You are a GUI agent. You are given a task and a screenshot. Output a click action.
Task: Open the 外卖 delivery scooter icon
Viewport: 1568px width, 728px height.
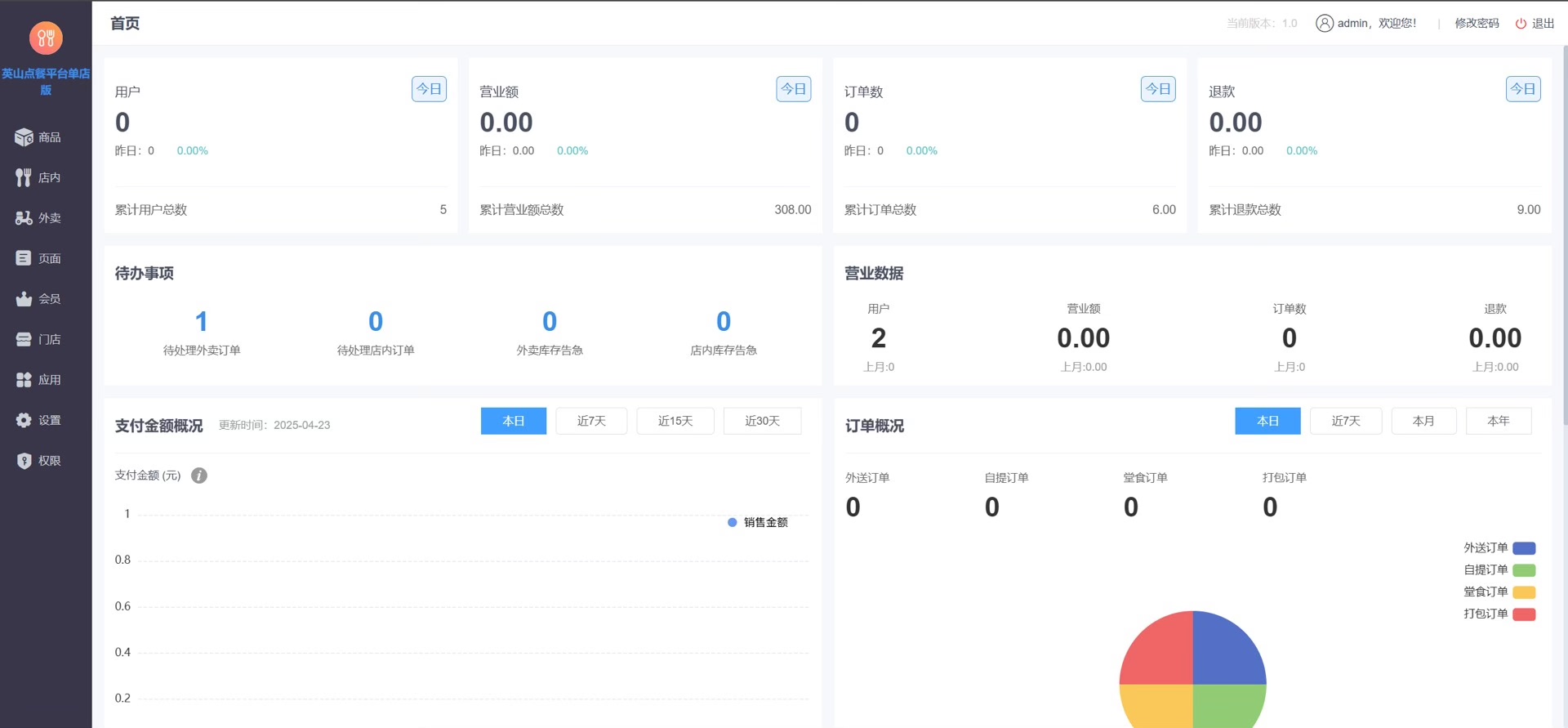pos(24,218)
